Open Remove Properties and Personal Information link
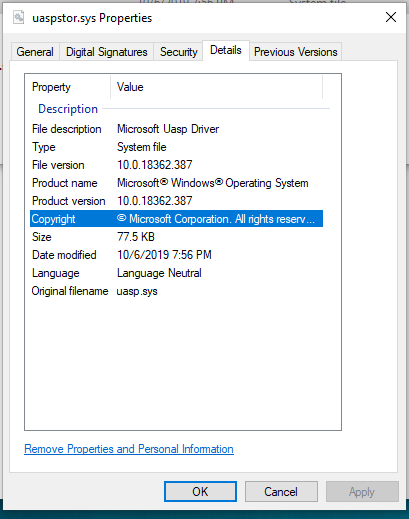Screen dimensions: 409x519 tap(129, 449)
